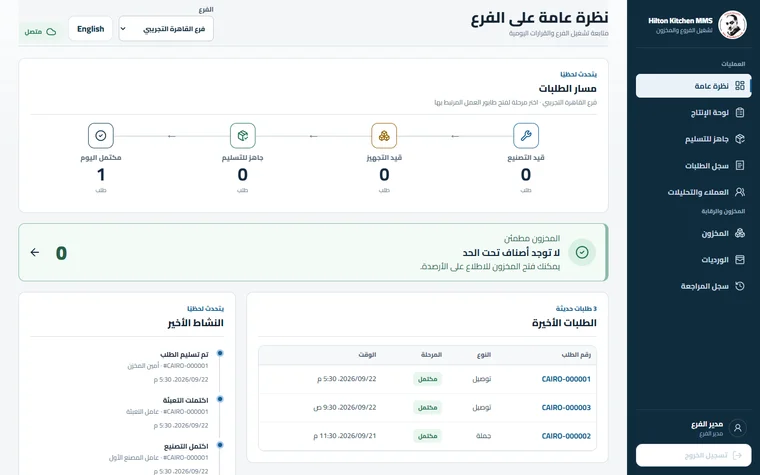Click جملة type in CAIRO-000002 row
Viewport: 760px width, 475px height.
coord(483,436)
